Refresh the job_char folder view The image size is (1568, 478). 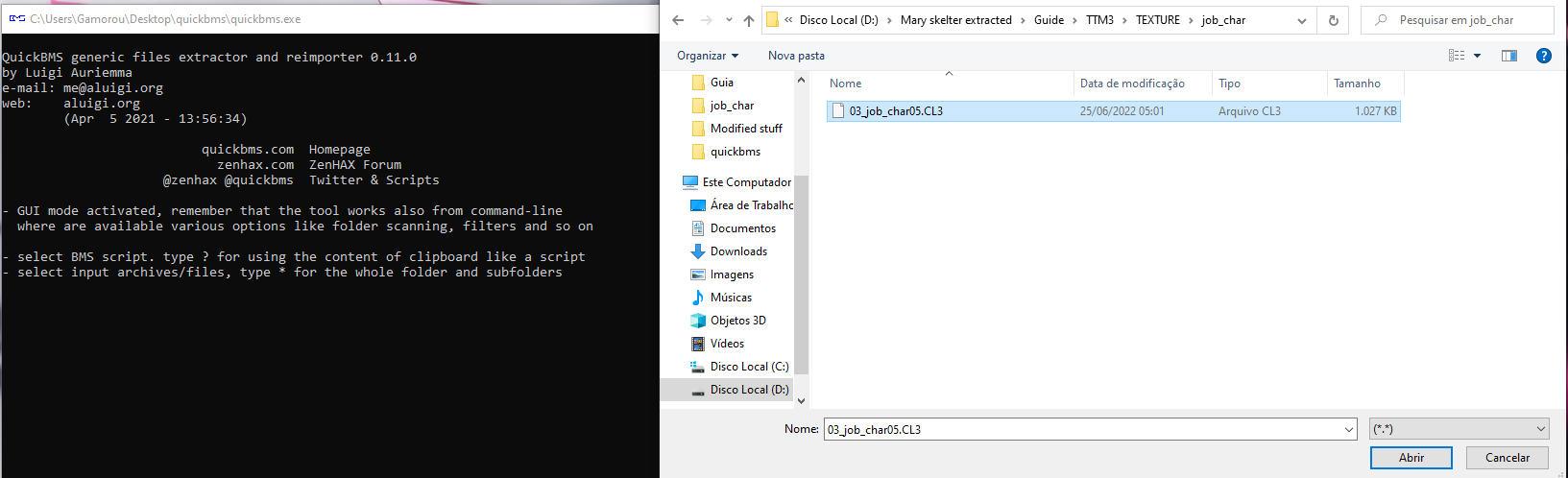(1333, 20)
